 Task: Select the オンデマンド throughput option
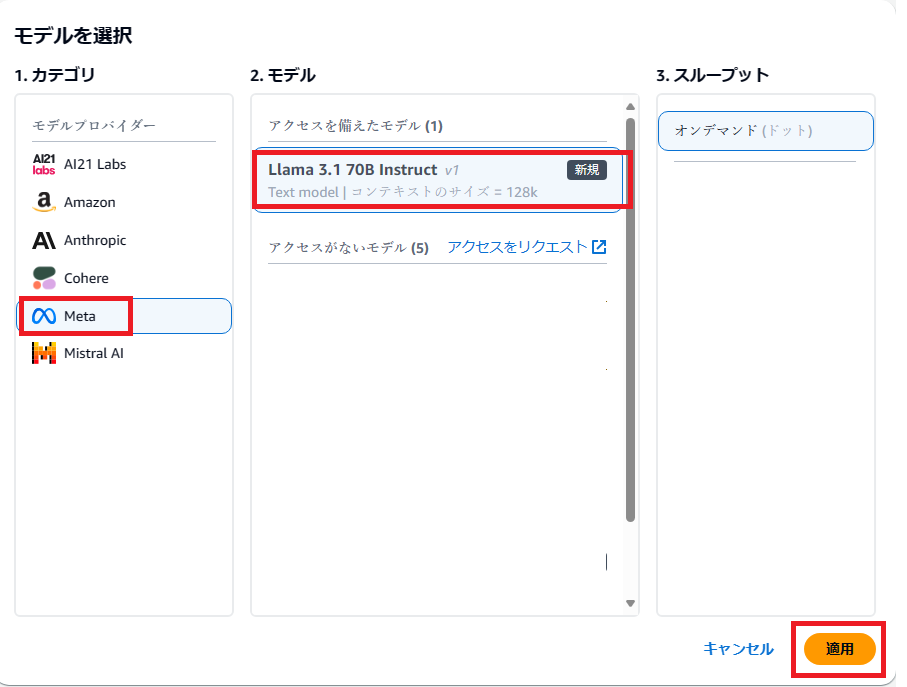[766, 131]
